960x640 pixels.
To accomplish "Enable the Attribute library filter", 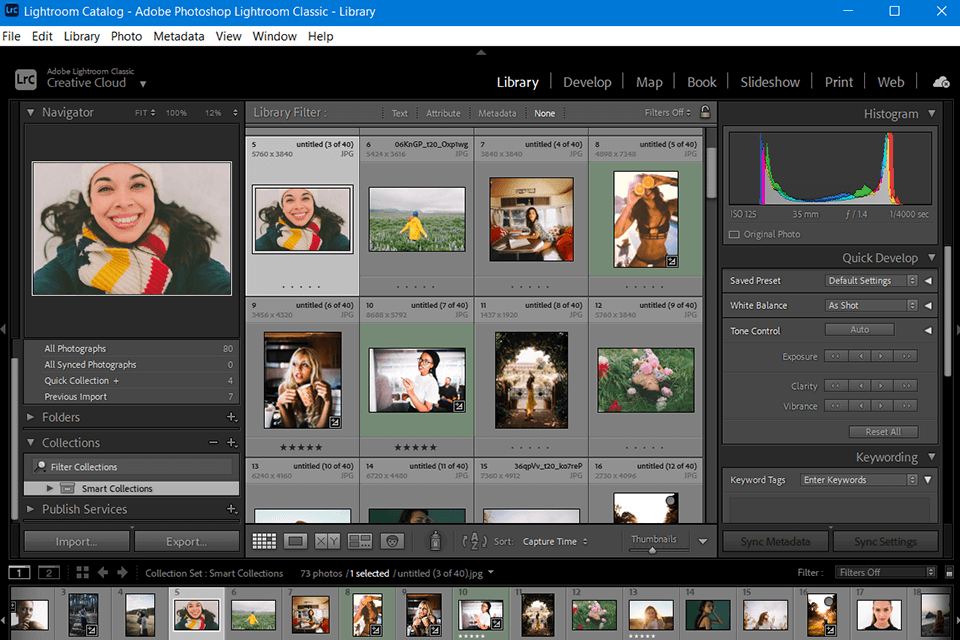I will click(x=443, y=113).
